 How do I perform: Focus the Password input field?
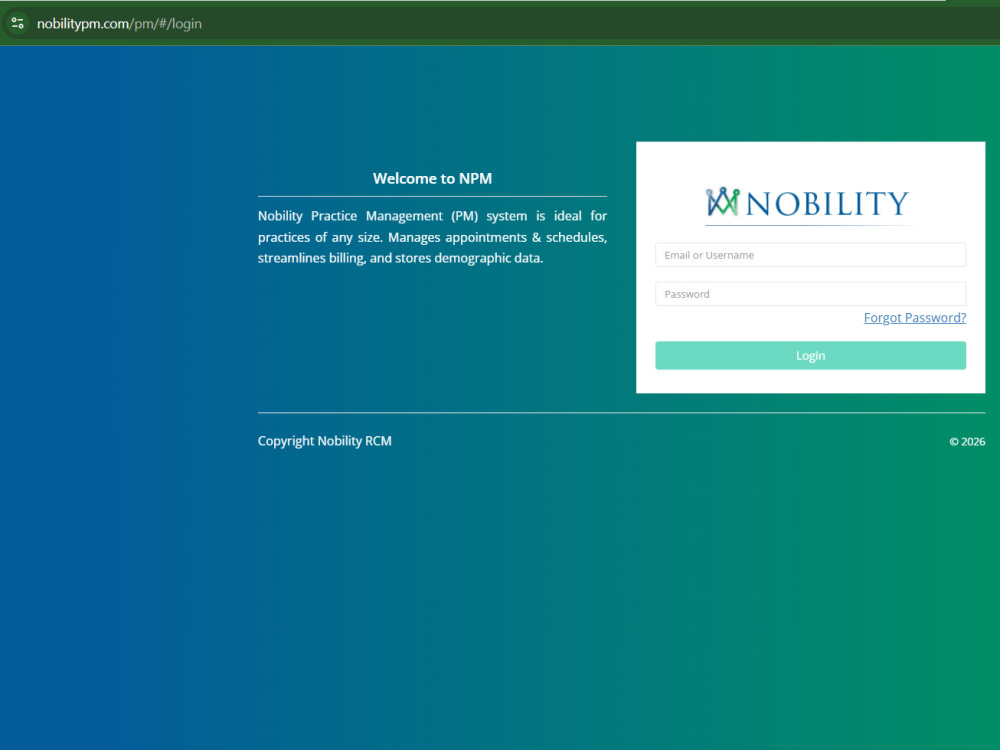(x=811, y=294)
